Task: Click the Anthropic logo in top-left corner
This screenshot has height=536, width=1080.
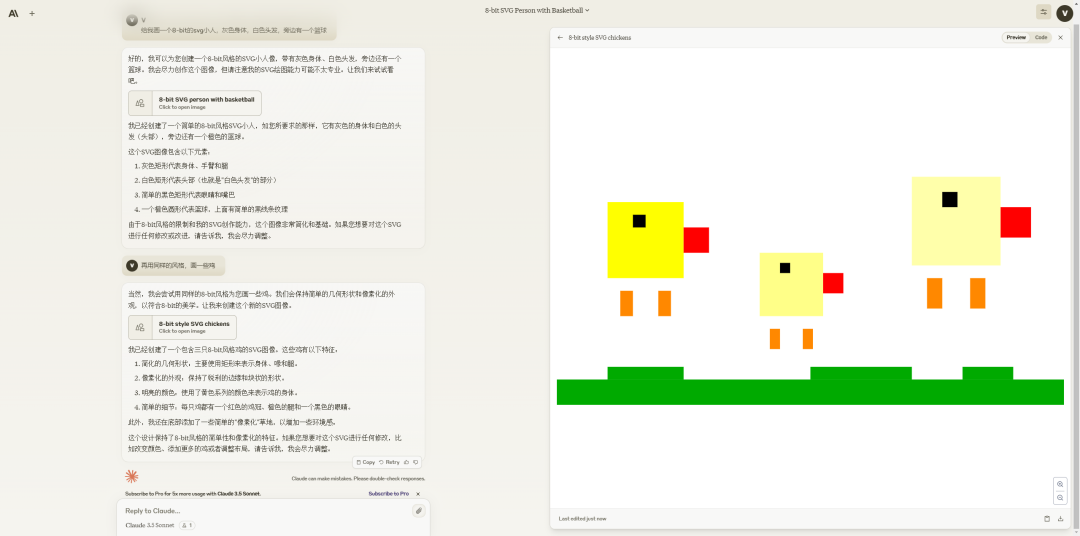Action: (x=13, y=13)
